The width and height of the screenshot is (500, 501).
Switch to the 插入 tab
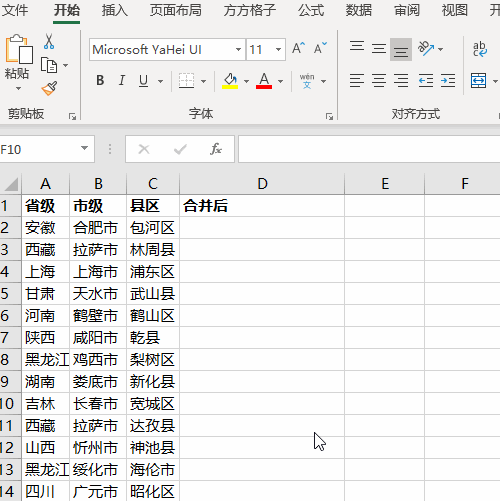(115, 10)
